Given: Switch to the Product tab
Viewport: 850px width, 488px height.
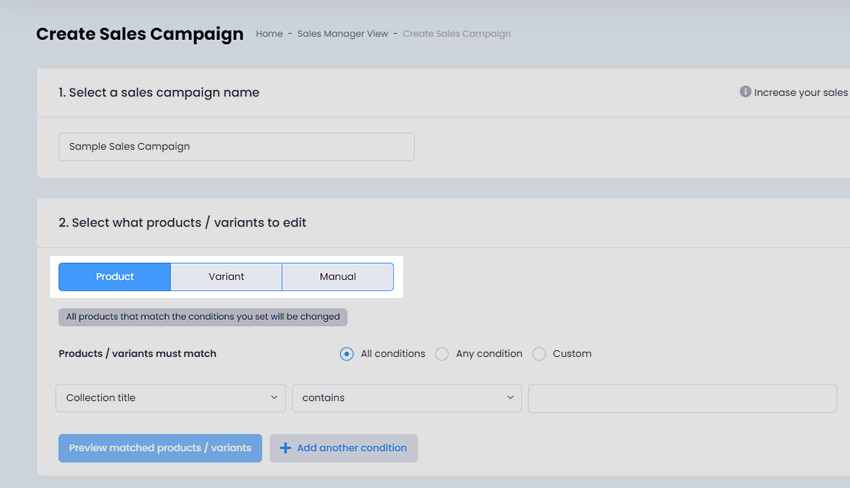Looking at the screenshot, I should click(x=115, y=277).
